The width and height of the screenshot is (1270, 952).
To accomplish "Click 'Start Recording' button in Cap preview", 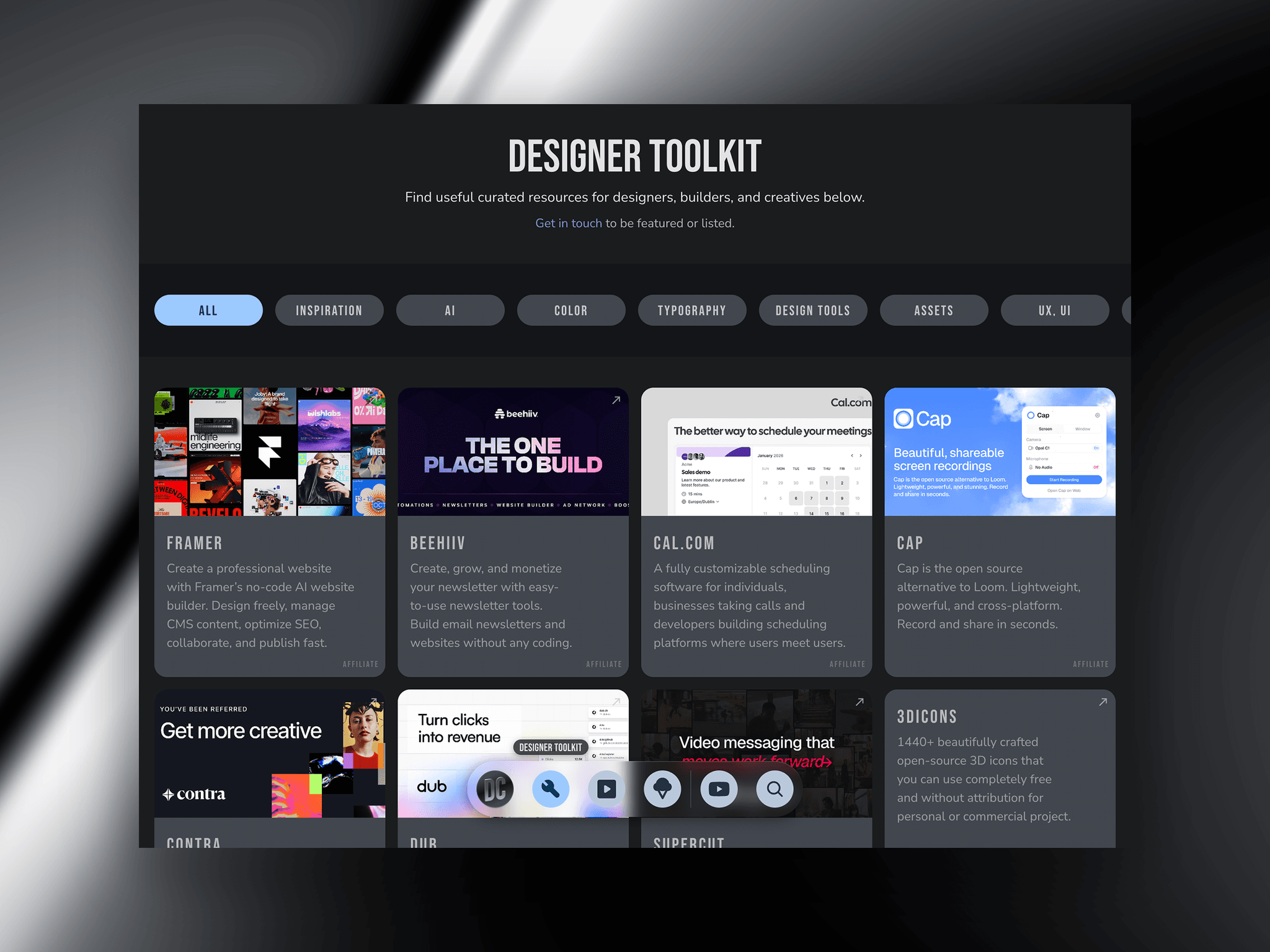I will (1064, 480).
